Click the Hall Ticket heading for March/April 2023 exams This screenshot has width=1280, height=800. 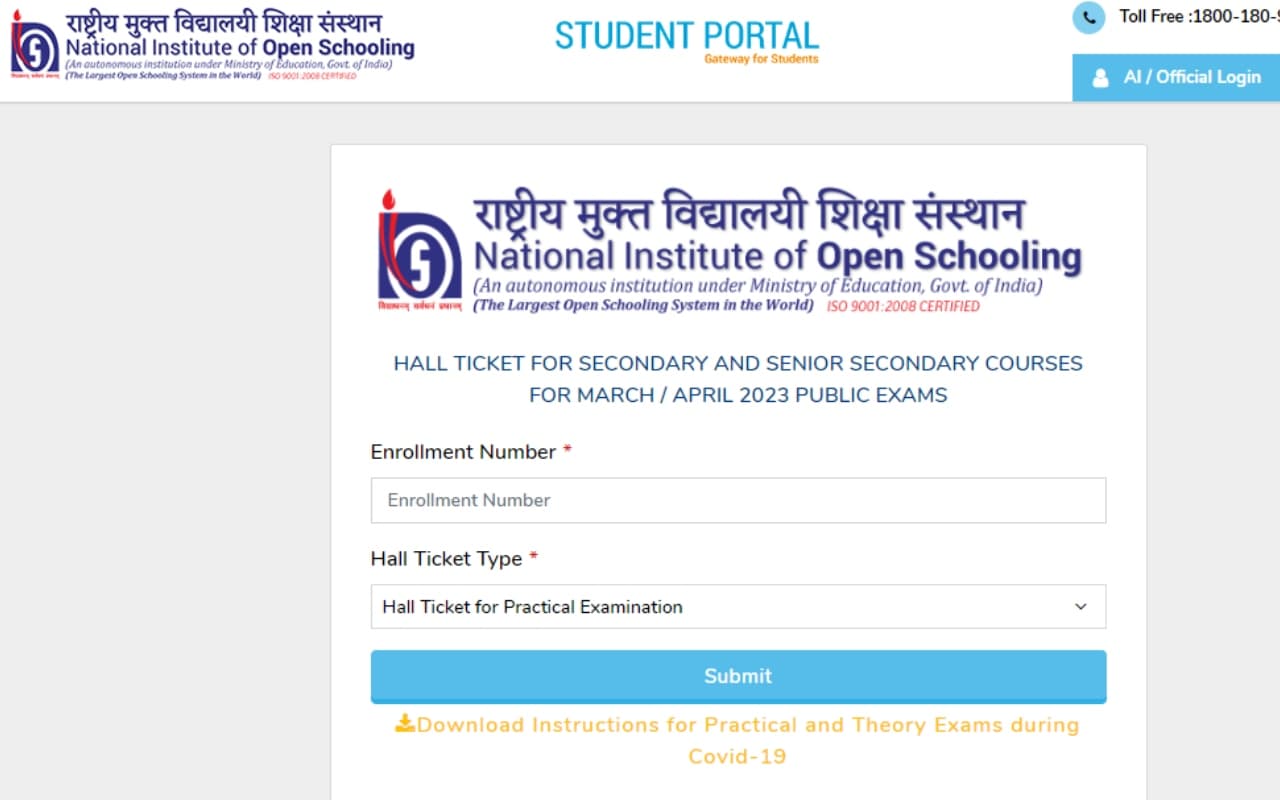point(738,379)
